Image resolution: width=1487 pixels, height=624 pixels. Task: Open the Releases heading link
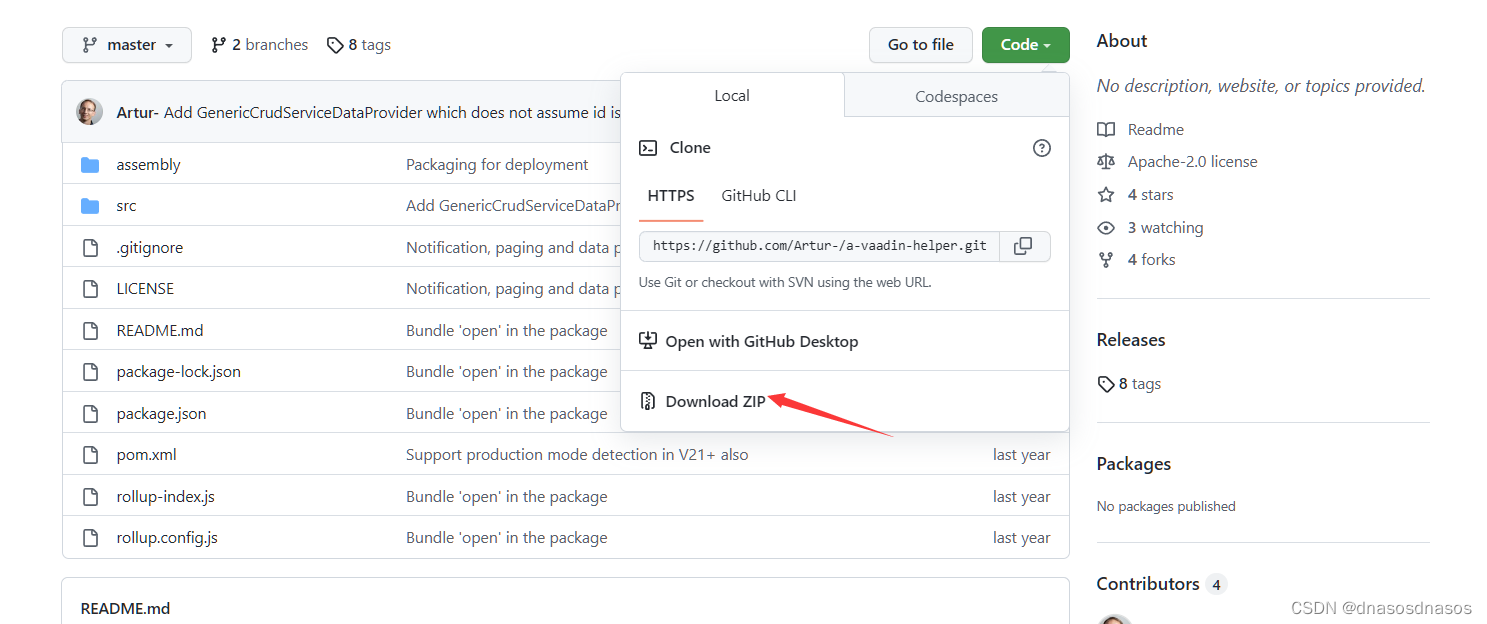click(1131, 340)
